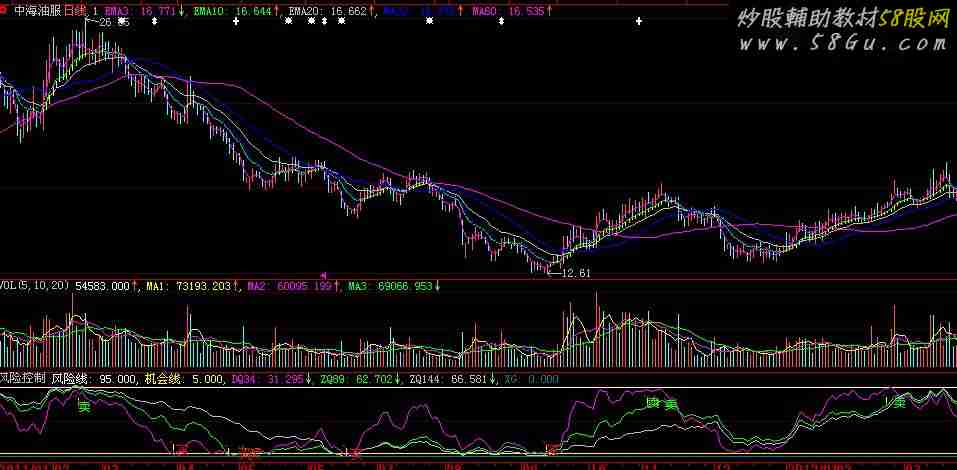
Task: Click the green 卖 signal at left
Action: 84,408
